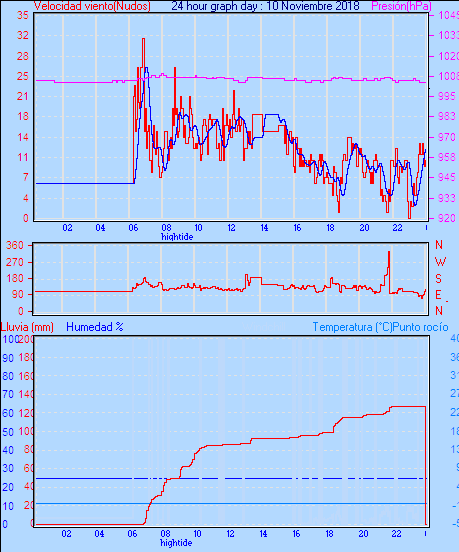Click the 7 knots label on wind axis
The height and width of the screenshot is (552, 459).
click(26, 177)
